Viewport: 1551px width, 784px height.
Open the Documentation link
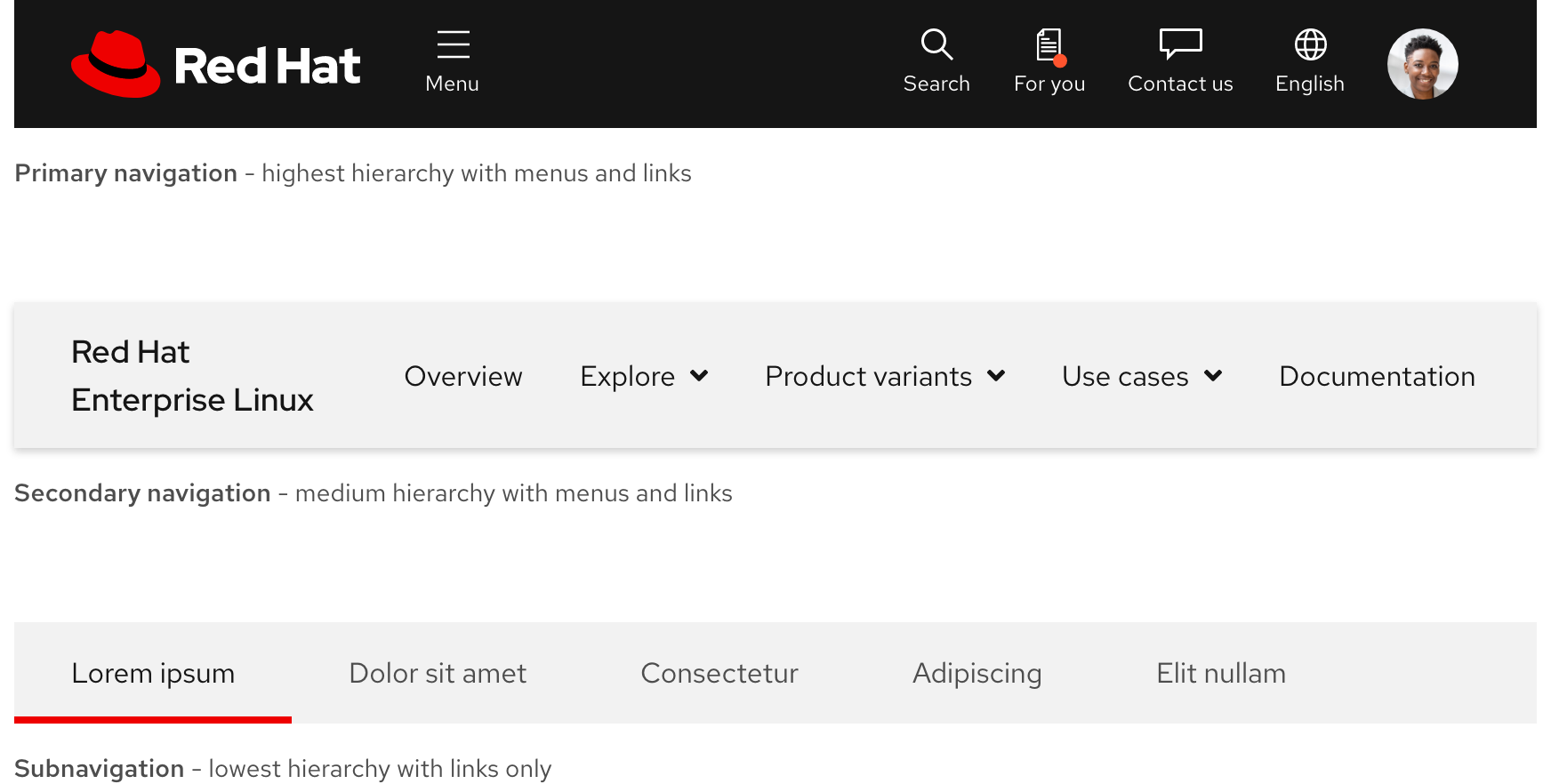tap(1377, 376)
